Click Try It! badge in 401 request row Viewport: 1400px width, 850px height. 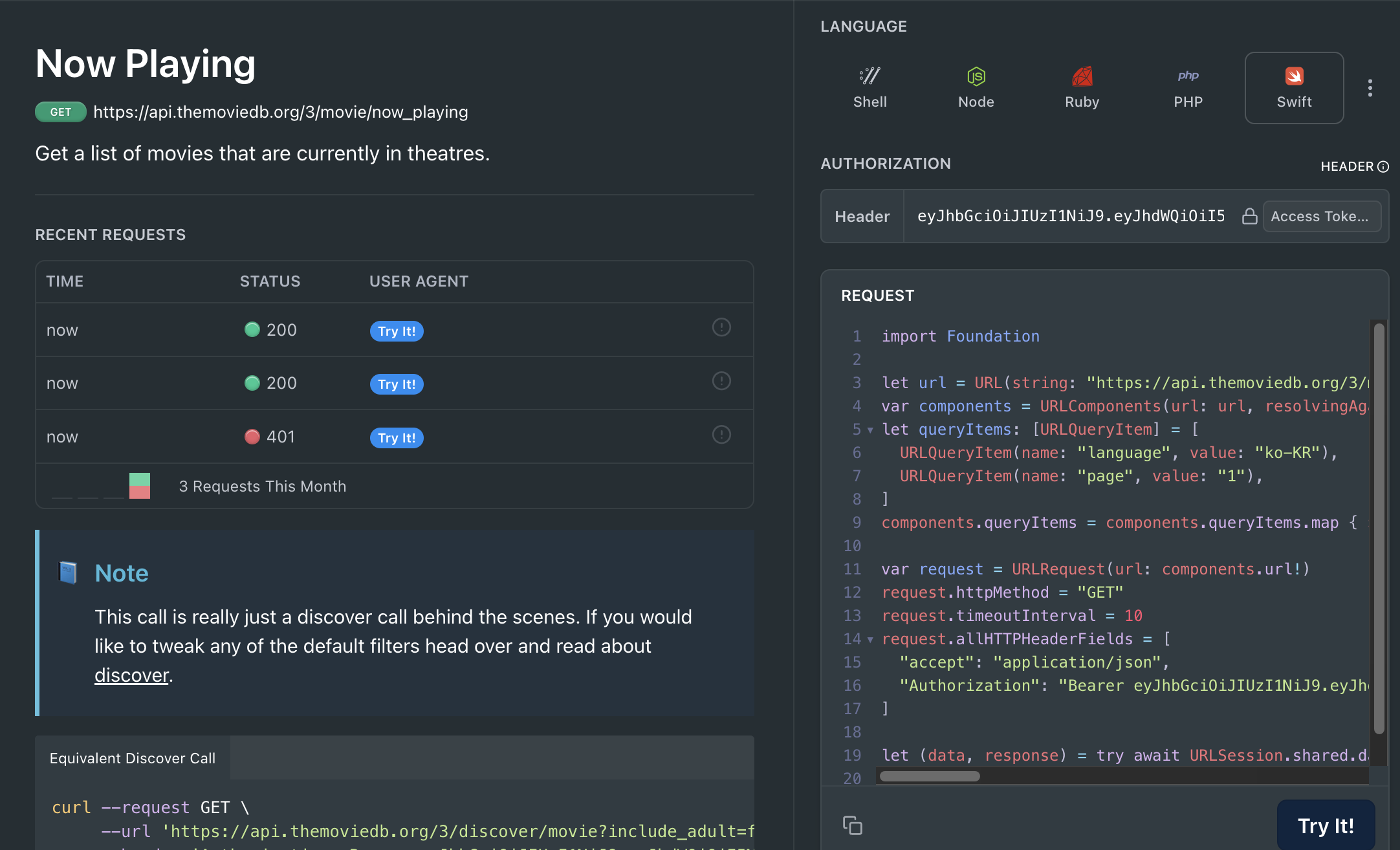[397, 438]
